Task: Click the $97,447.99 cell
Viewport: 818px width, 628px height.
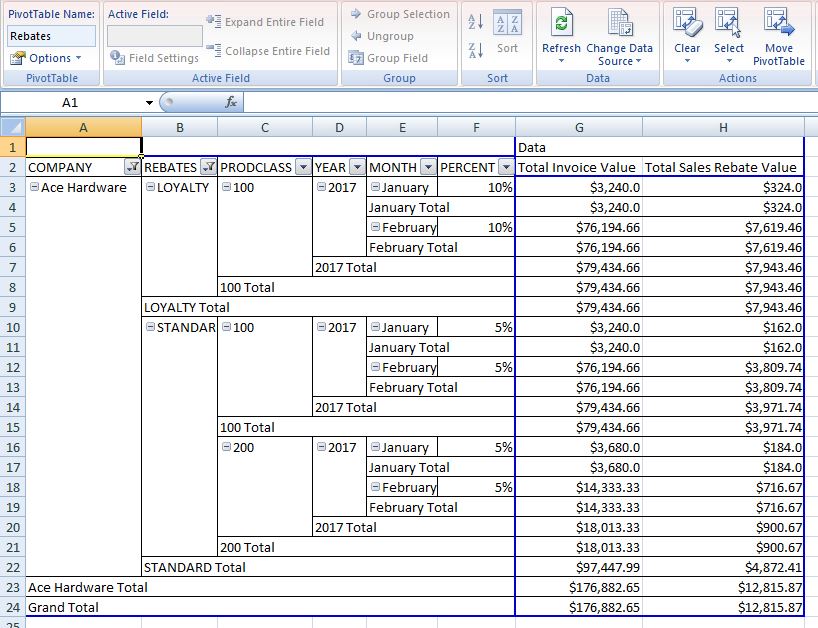Action: pyautogui.click(x=579, y=567)
